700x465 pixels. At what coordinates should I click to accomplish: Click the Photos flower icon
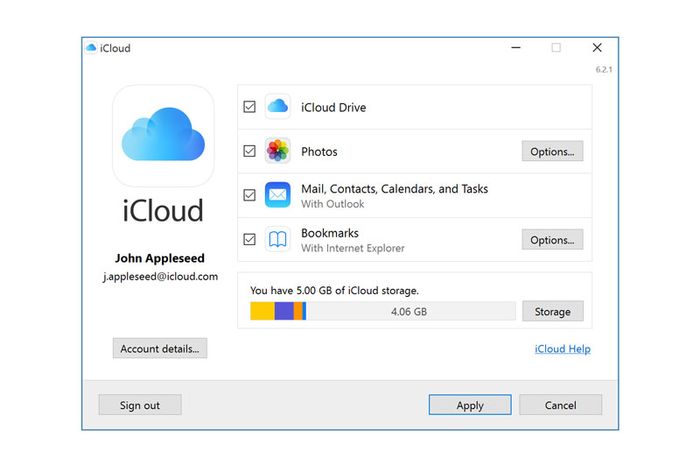tap(278, 150)
